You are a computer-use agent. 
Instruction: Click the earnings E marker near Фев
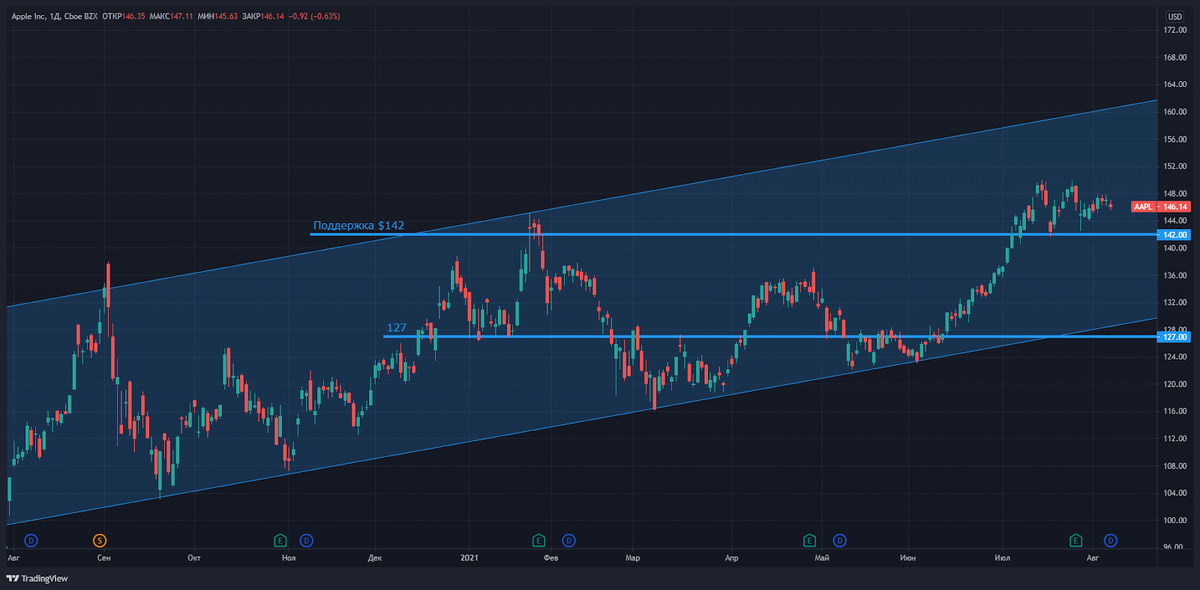pos(538,540)
